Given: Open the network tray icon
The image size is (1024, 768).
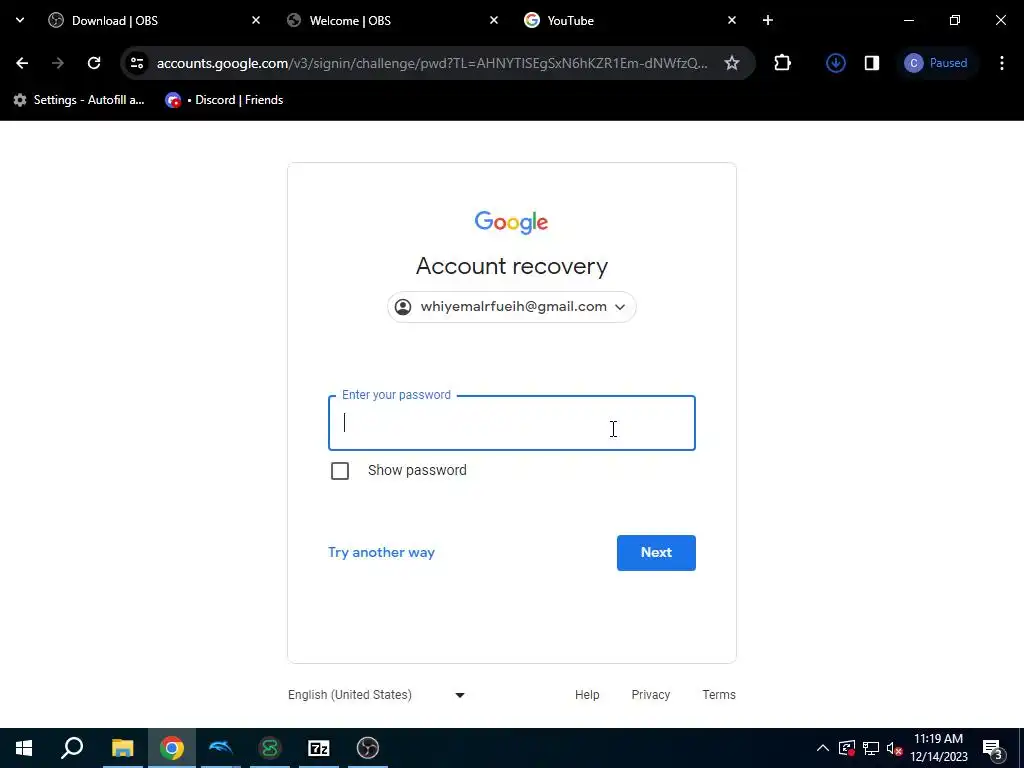Looking at the screenshot, I should [x=871, y=748].
